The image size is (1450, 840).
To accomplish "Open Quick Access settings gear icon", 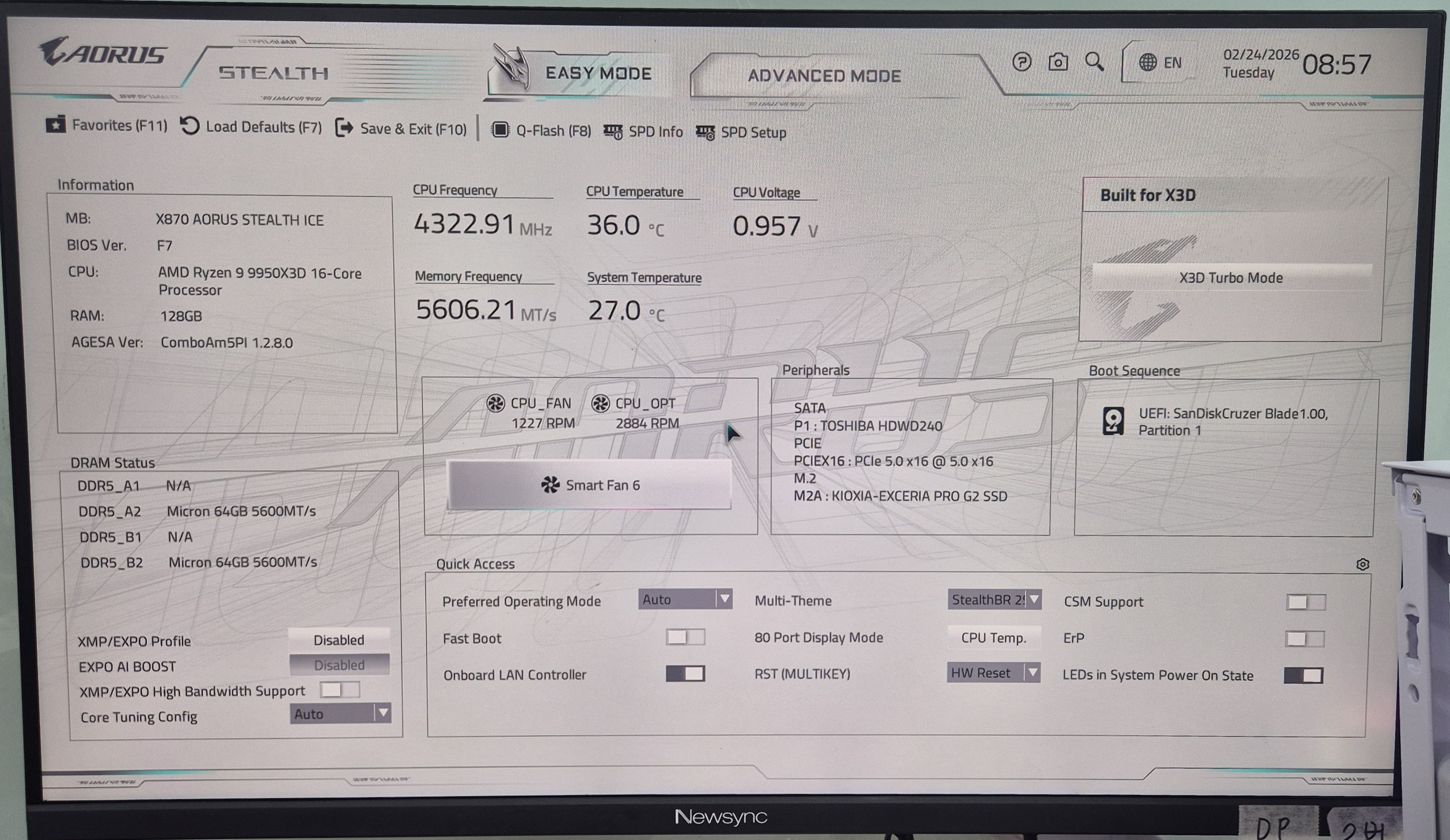I will coord(1362,564).
